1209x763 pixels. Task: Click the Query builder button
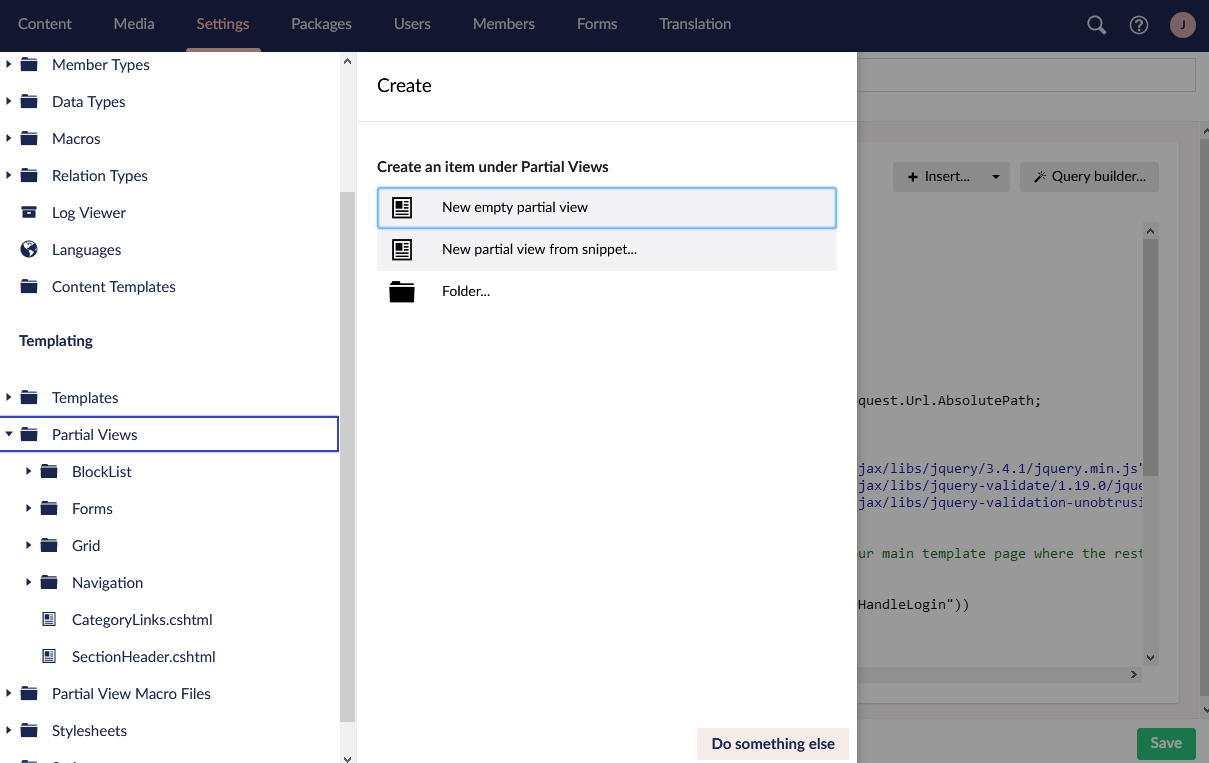point(1089,177)
